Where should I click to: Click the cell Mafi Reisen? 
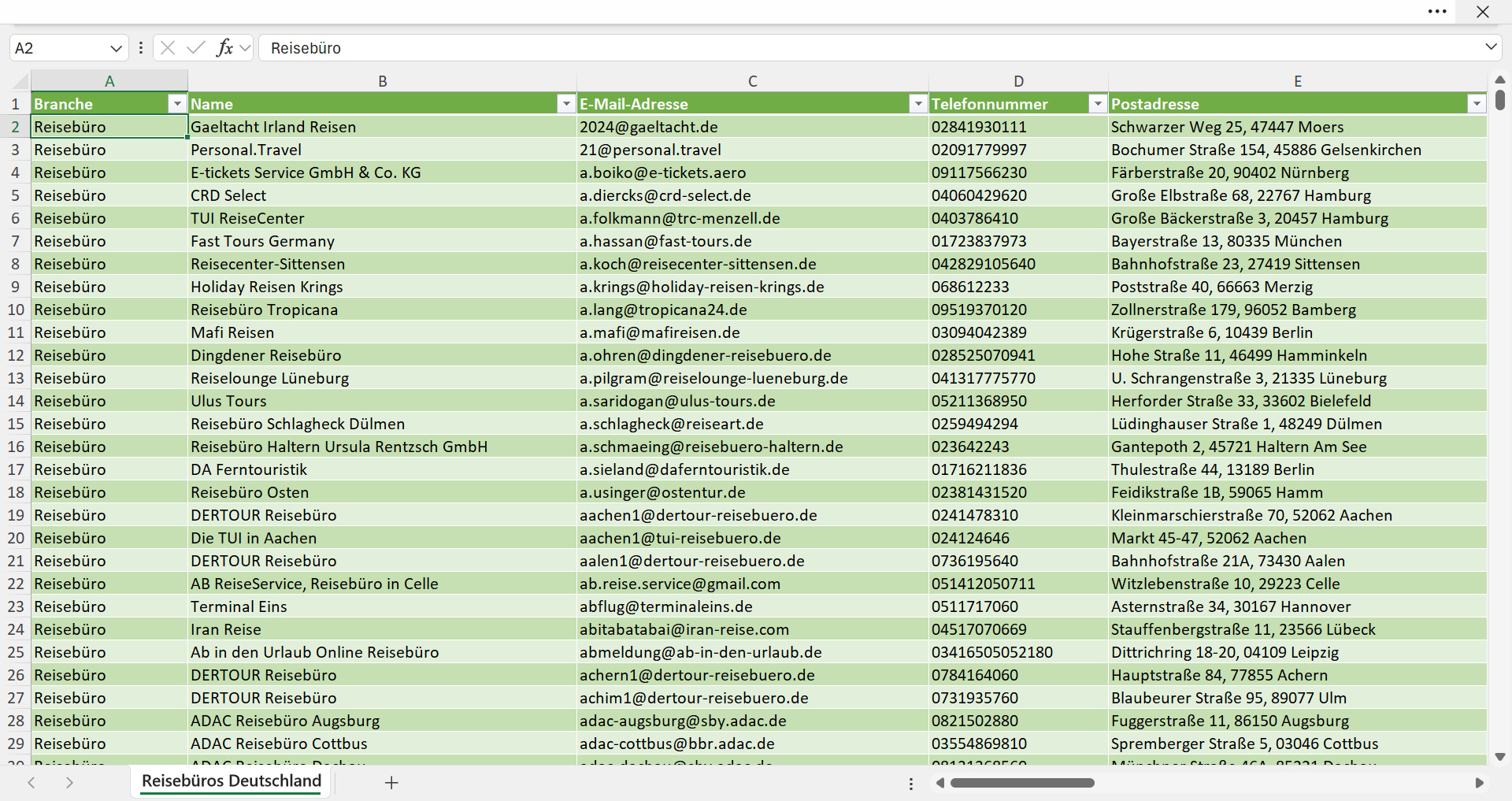point(383,332)
